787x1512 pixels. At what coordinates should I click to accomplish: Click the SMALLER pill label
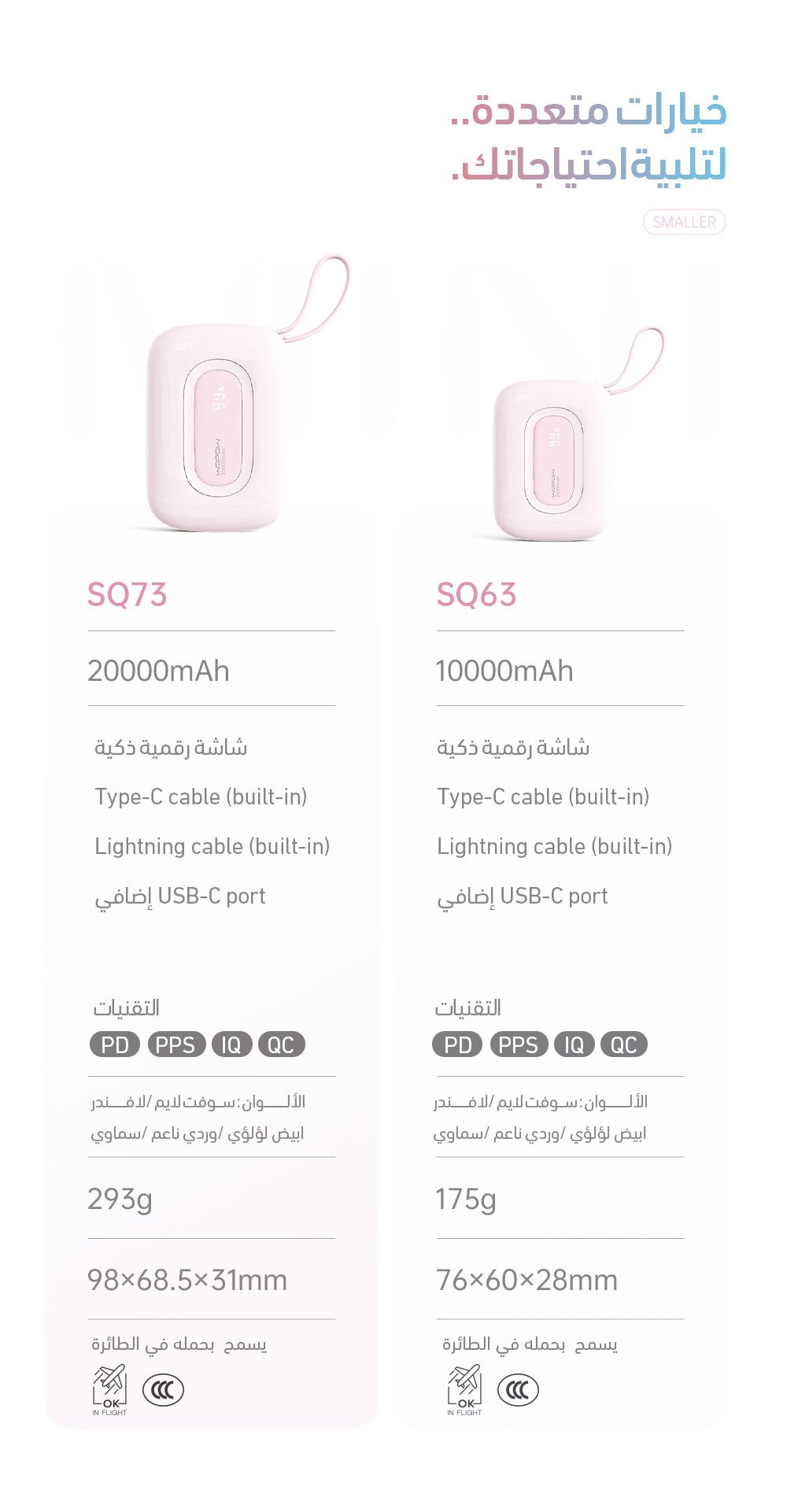(684, 222)
